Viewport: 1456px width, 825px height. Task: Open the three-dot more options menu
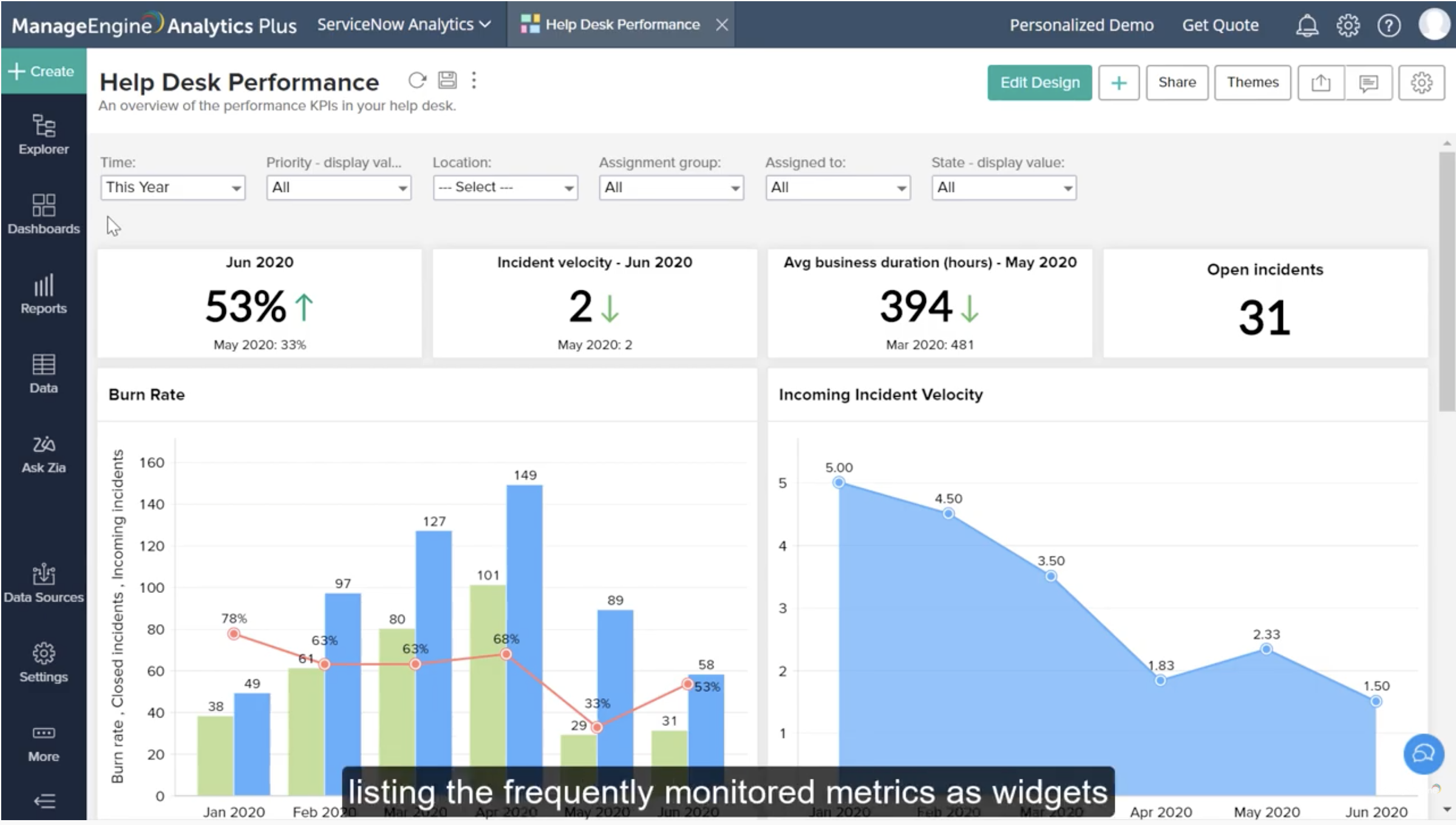click(474, 80)
